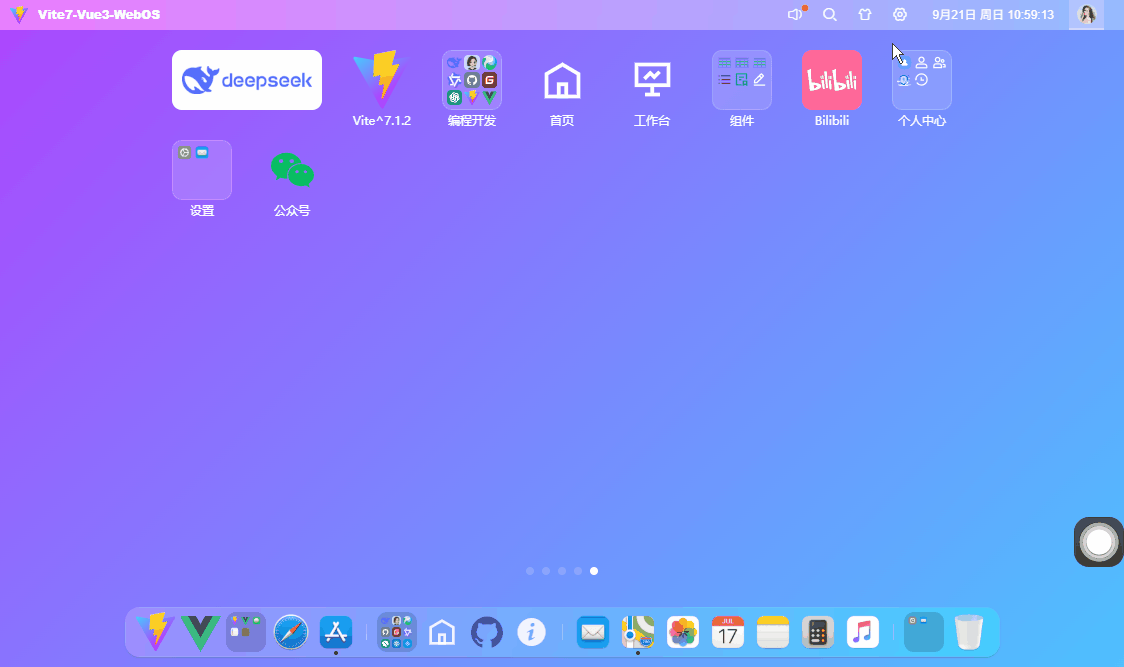Click the Vue logo in the dock

[x=200, y=632]
